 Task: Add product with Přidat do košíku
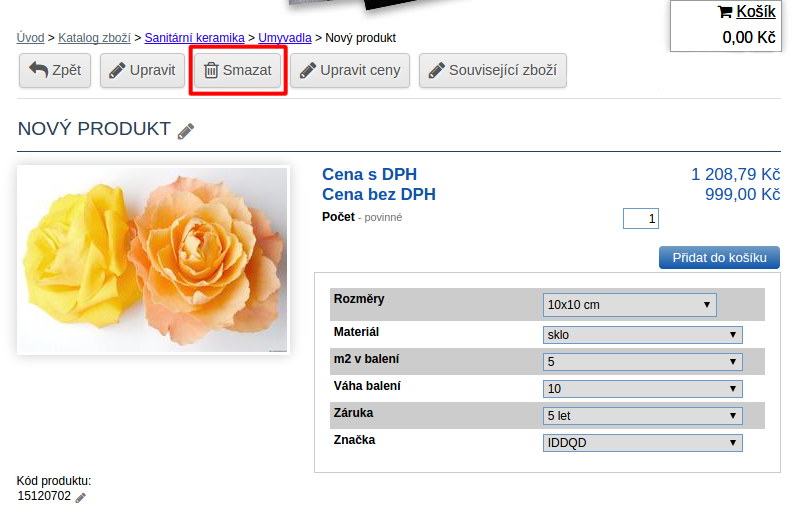pyautogui.click(x=718, y=257)
